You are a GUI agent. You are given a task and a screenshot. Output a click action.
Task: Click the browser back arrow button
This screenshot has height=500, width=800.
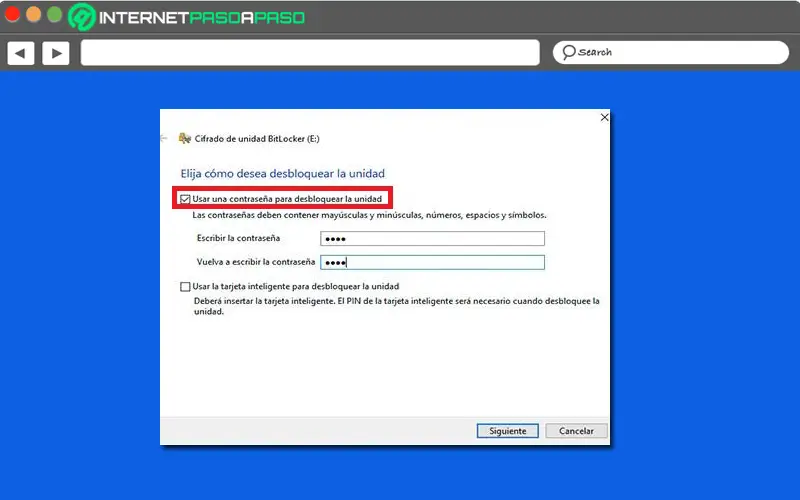(20, 53)
